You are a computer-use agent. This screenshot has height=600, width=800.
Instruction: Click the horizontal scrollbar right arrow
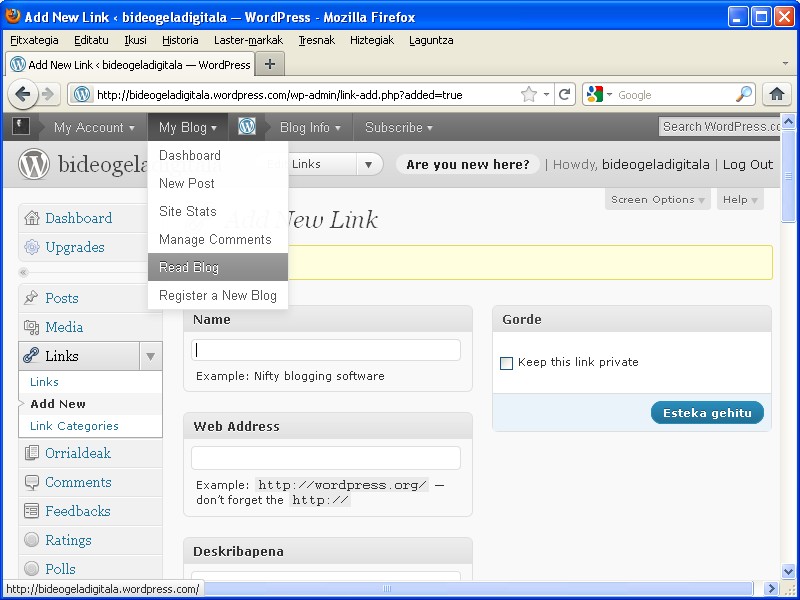click(x=771, y=588)
